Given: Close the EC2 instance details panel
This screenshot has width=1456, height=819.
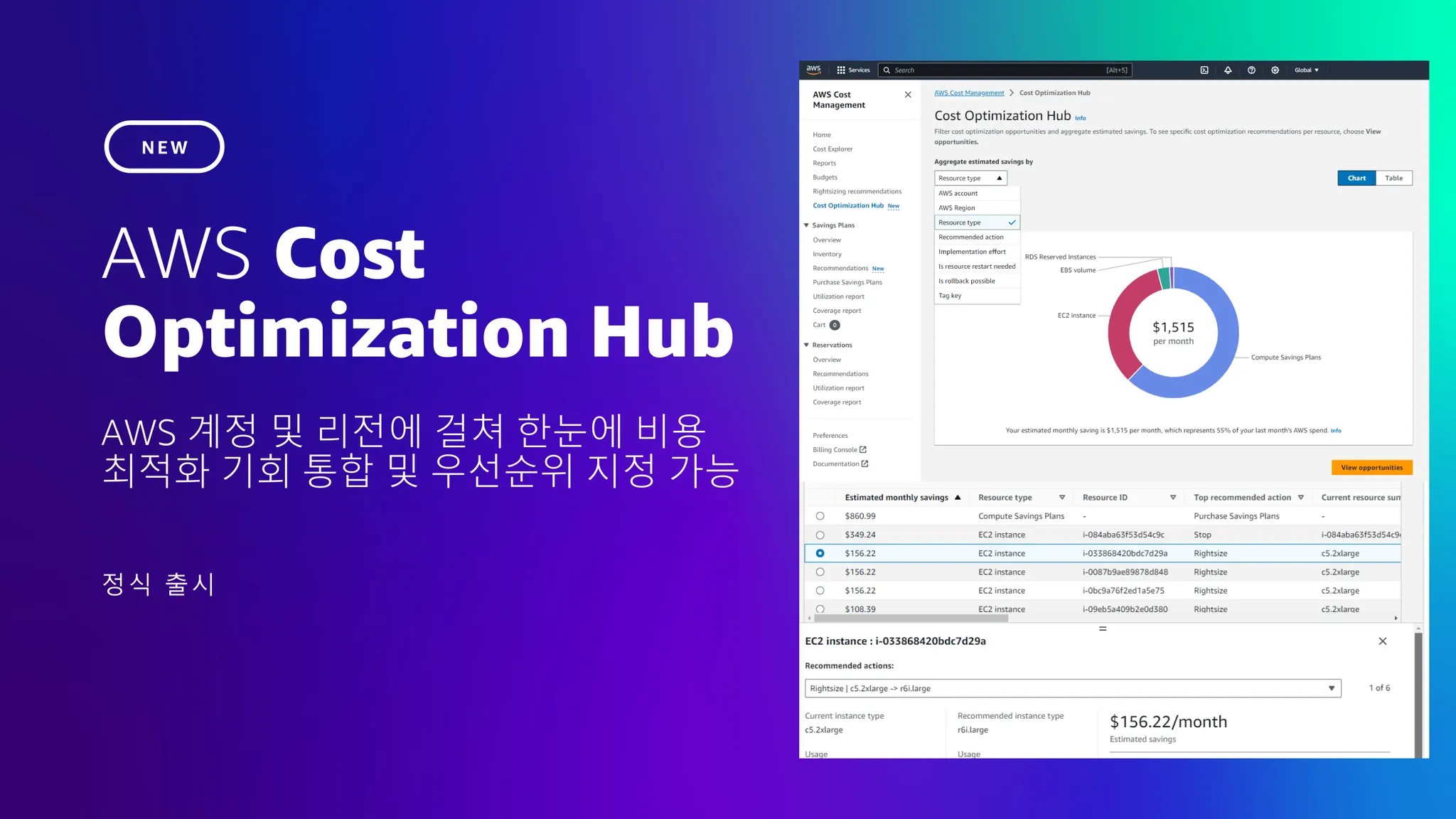Looking at the screenshot, I should click(1383, 641).
